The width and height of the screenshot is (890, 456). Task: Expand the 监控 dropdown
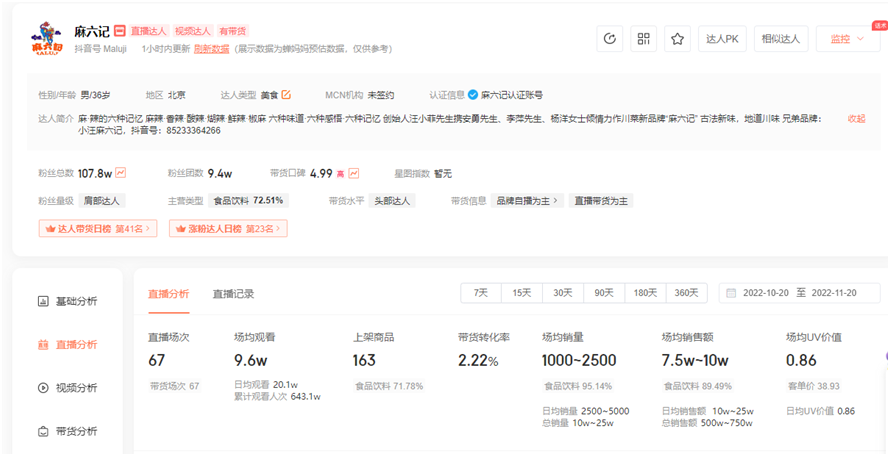pos(848,39)
